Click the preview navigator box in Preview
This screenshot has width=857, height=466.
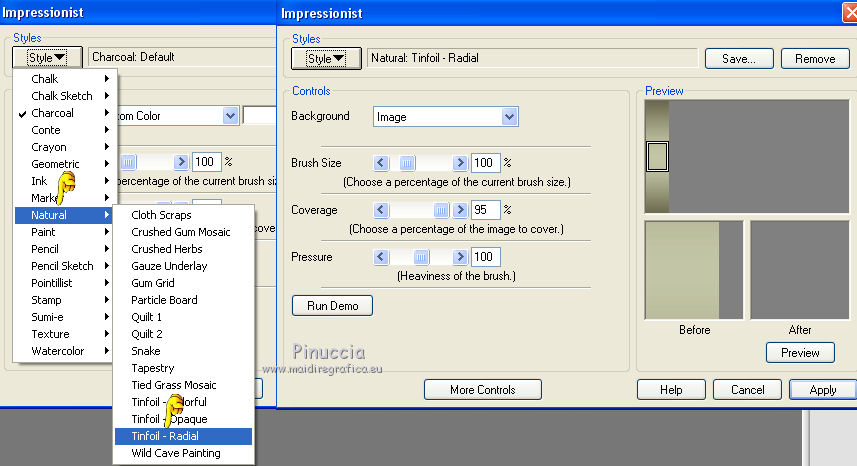[x=657, y=156]
